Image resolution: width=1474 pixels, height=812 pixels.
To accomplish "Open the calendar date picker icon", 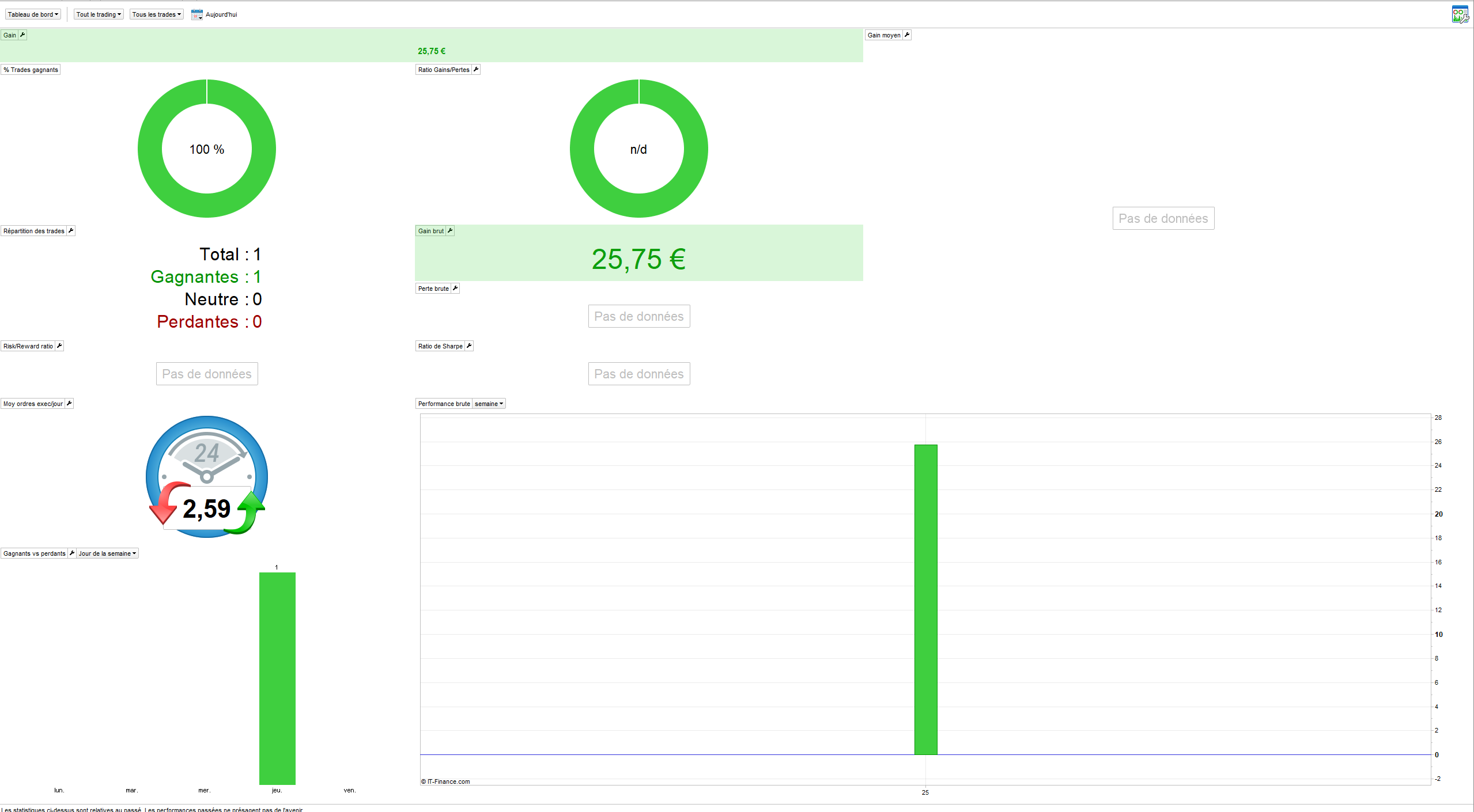I will [x=196, y=14].
